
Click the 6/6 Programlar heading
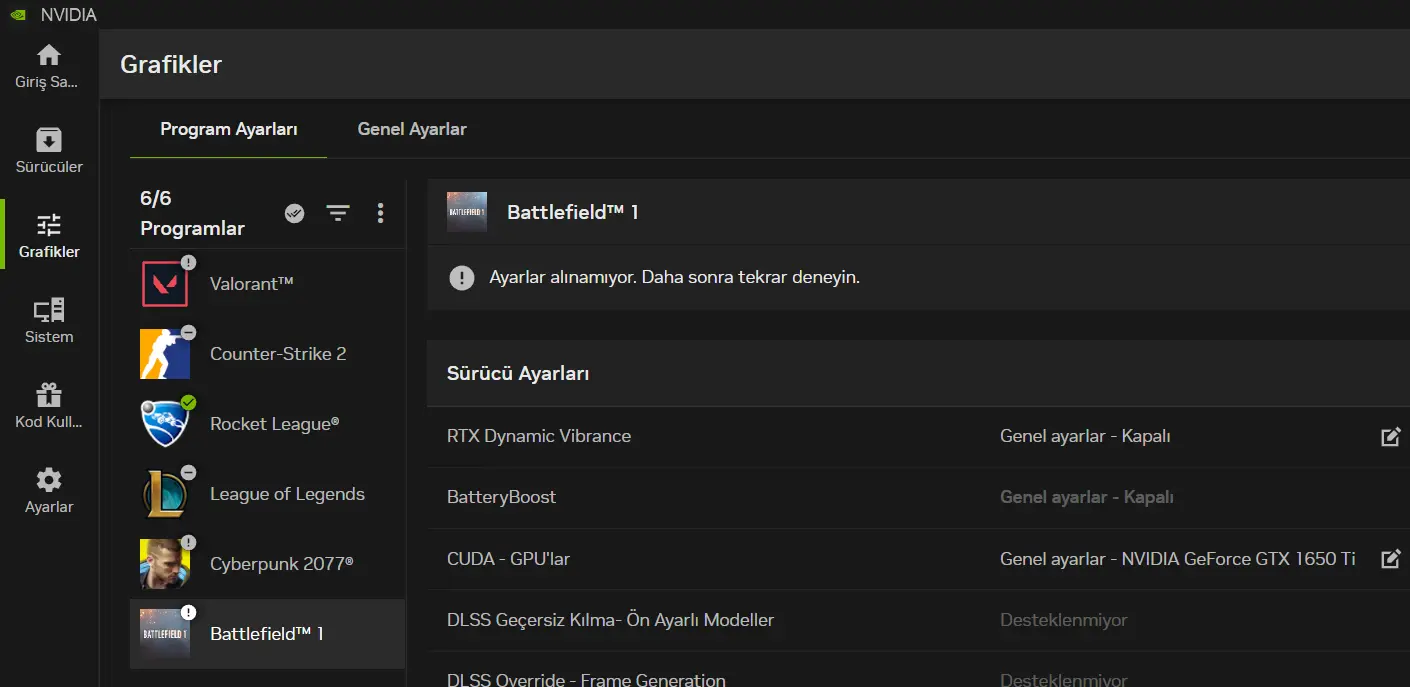[x=192, y=213]
